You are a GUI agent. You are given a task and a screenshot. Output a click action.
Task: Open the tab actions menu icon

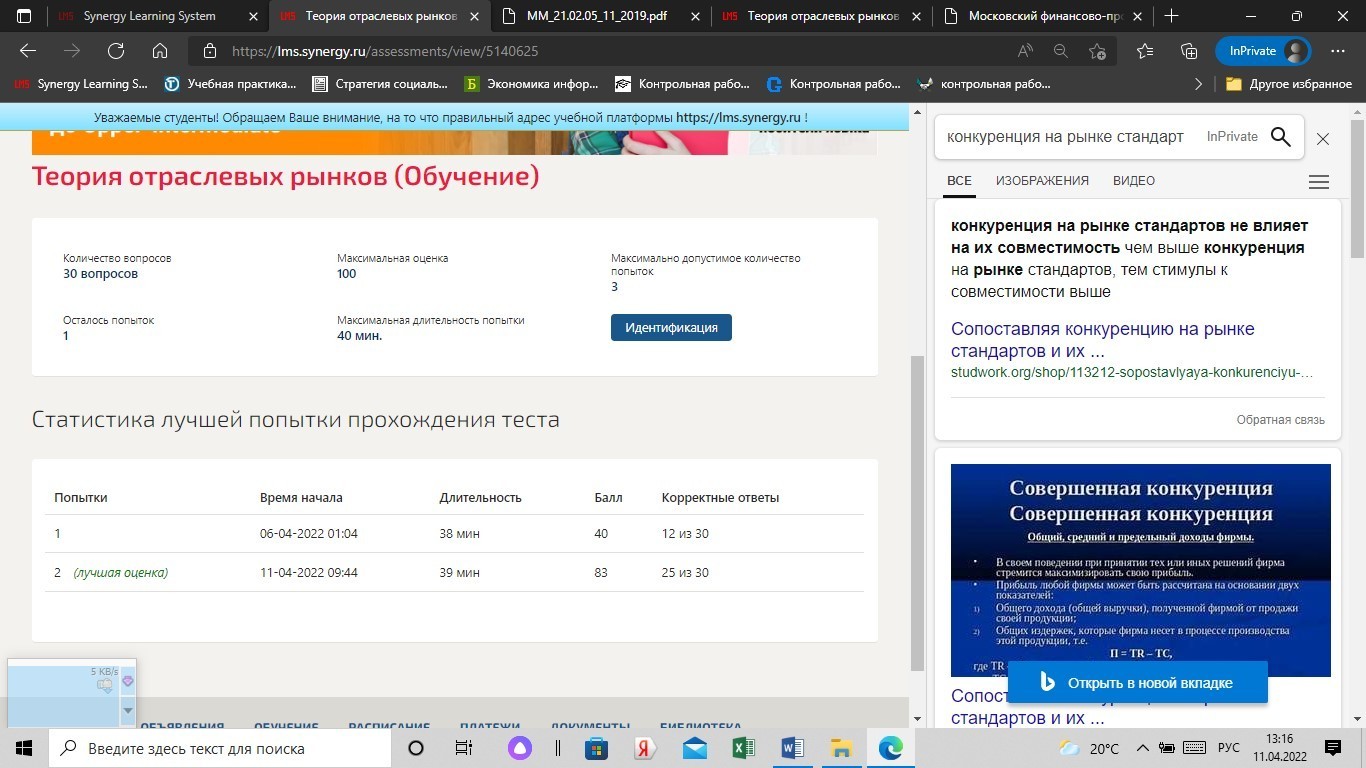[x=24, y=16]
